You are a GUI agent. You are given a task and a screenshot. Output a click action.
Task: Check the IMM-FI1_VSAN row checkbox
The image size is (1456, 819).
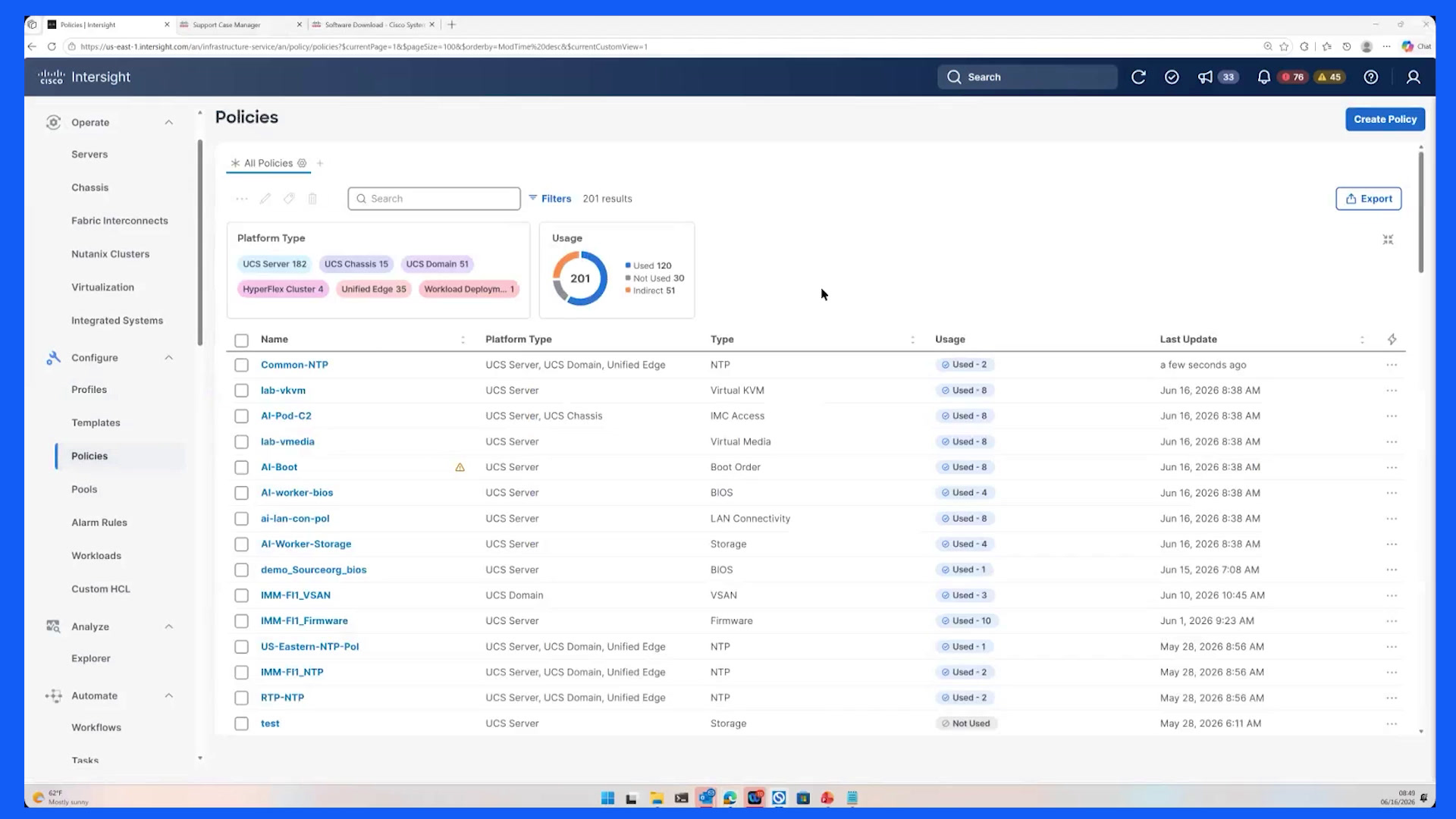(x=241, y=596)
